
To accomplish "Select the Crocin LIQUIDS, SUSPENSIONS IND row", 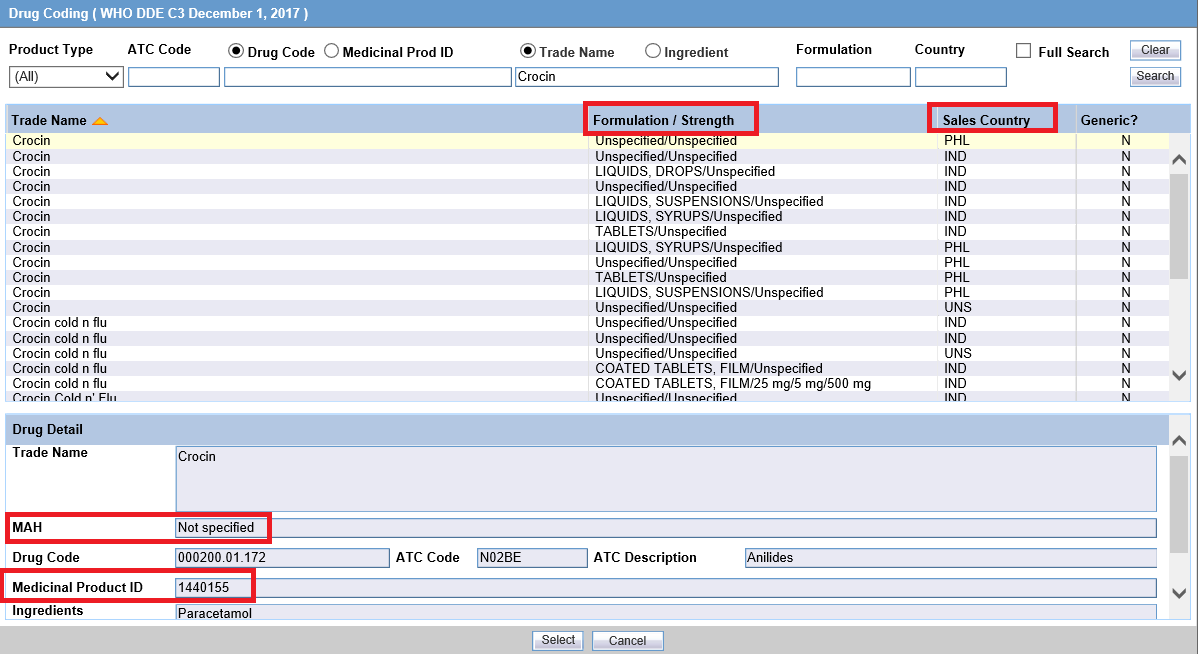I will point(588,202).
